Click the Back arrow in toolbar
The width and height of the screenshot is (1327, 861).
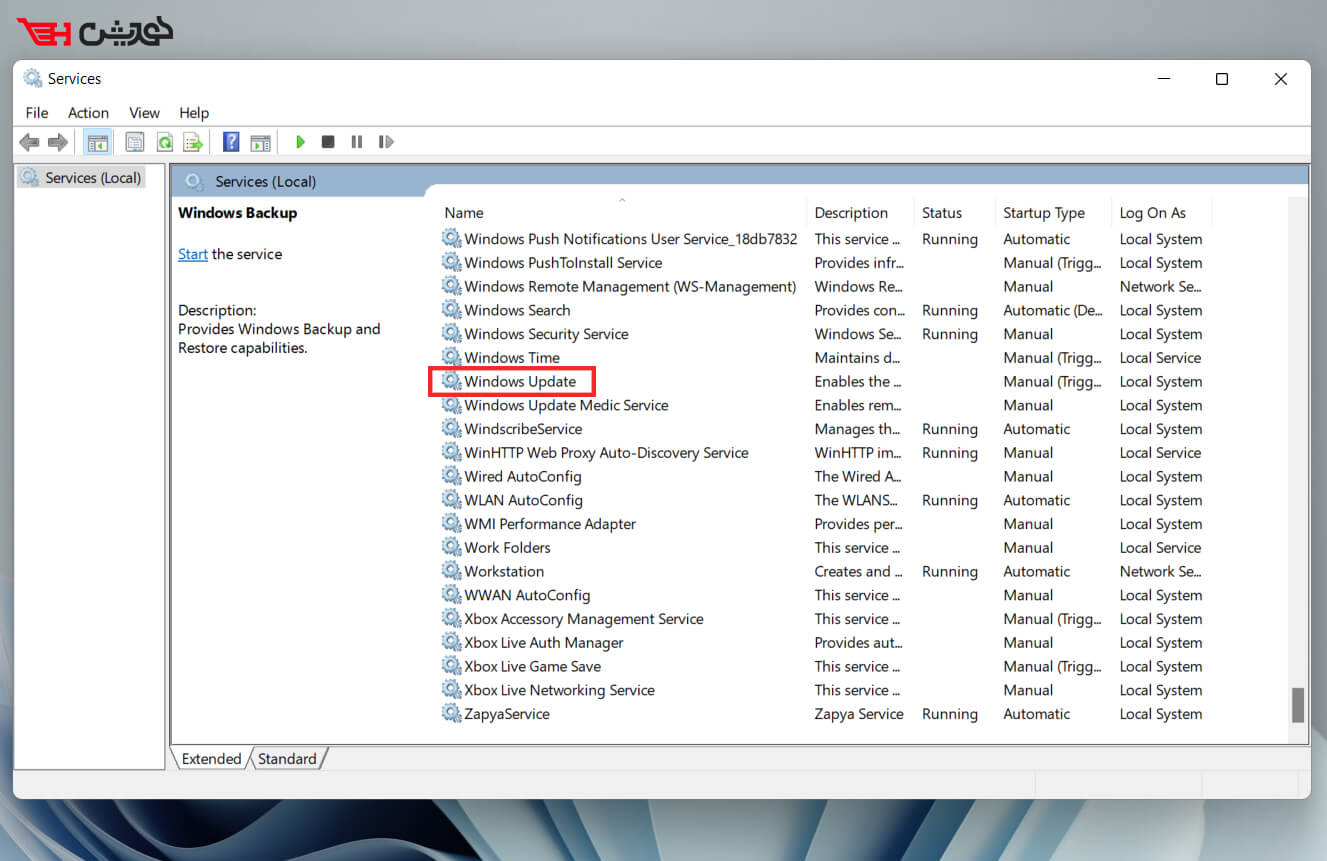point(29,142)
